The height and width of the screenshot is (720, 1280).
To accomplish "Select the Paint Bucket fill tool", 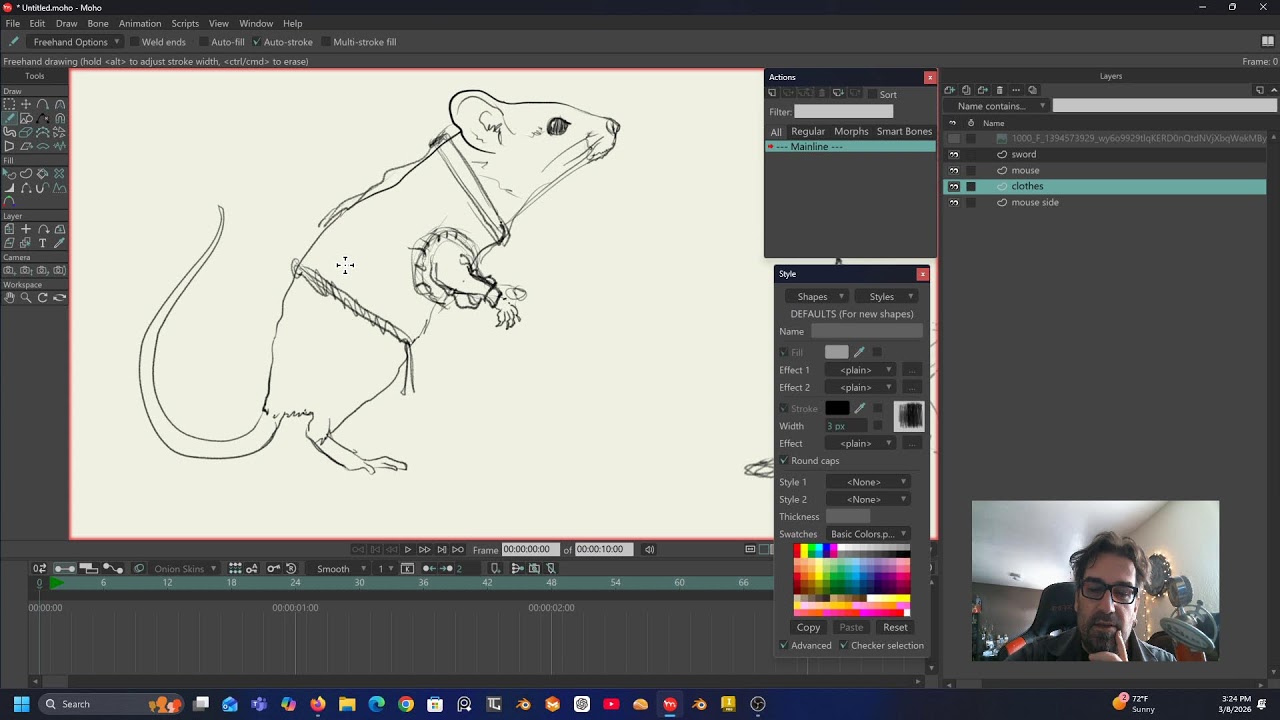I will pos(42,173).
